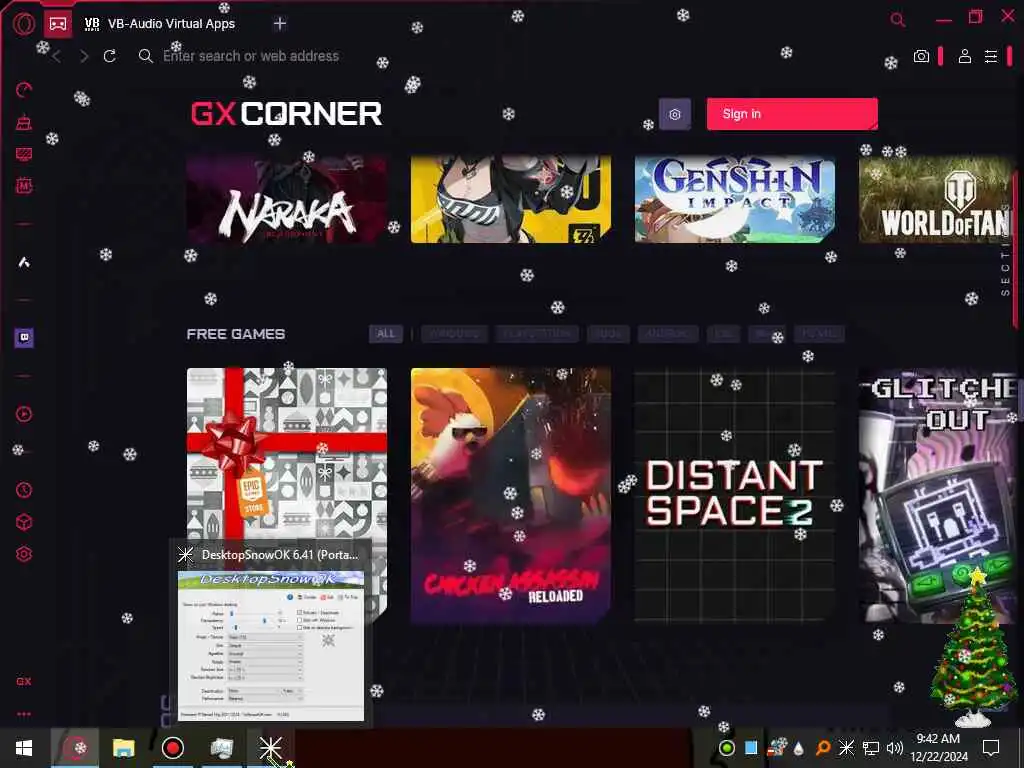The width and height of the screenshot is (1024, 768).
Task: Focus the search or web address field
Action: (x=251, y=56)
